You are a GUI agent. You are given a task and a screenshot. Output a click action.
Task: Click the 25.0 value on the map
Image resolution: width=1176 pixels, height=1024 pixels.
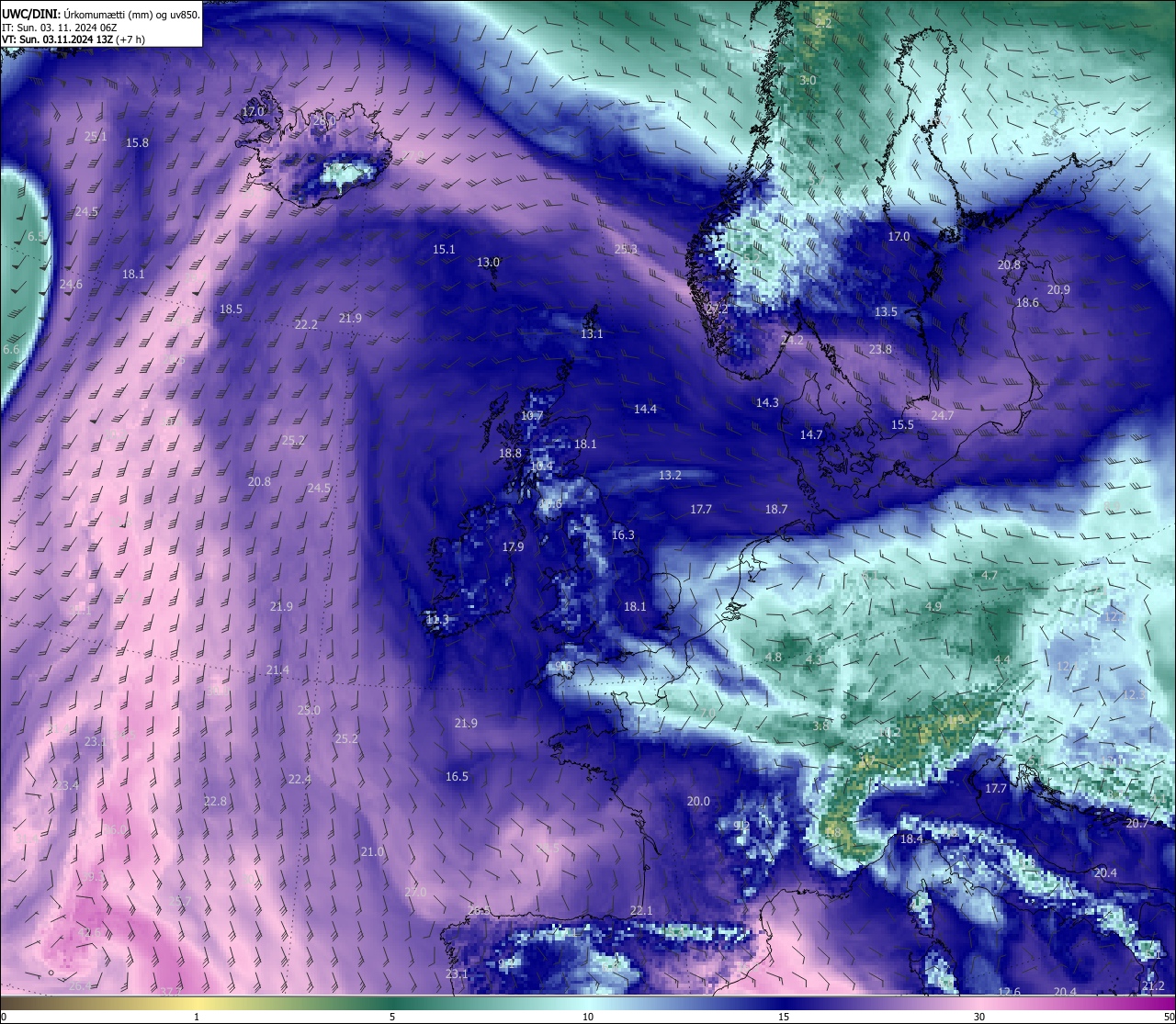point(309,711)
